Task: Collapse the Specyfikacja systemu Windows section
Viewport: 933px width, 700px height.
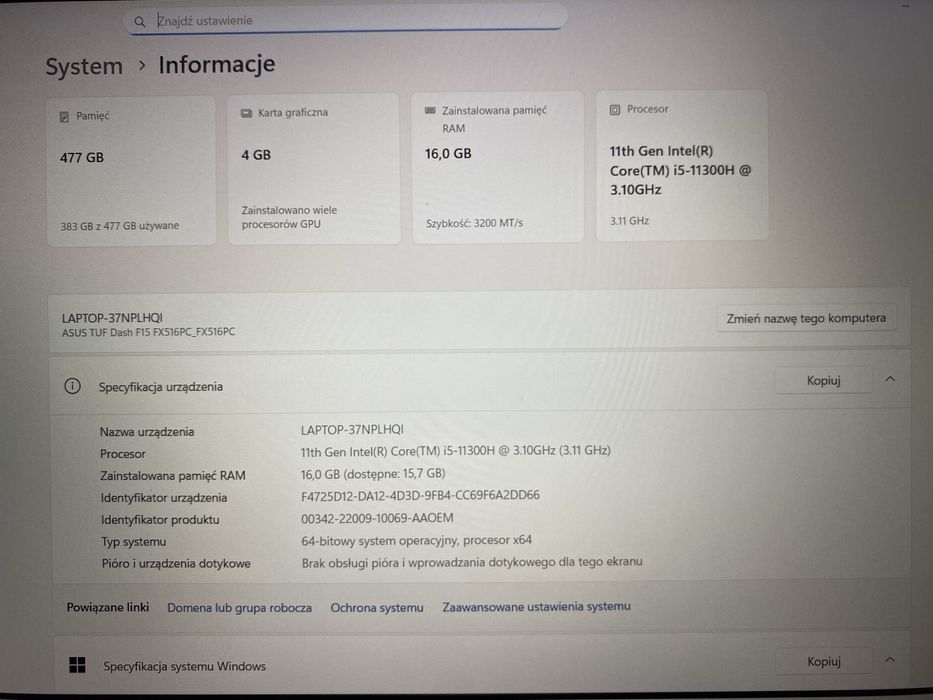Action: 890,660
